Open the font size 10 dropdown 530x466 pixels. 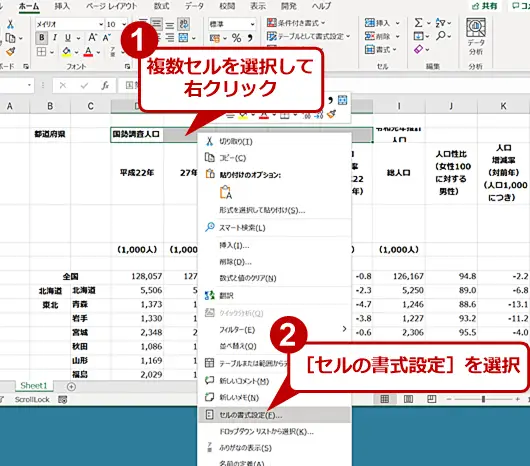pyautogui.click(x=124, y=24)
